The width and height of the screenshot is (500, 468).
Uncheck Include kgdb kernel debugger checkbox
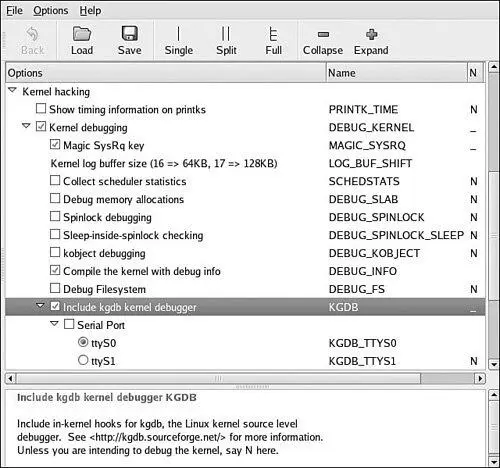click(55, 306)
